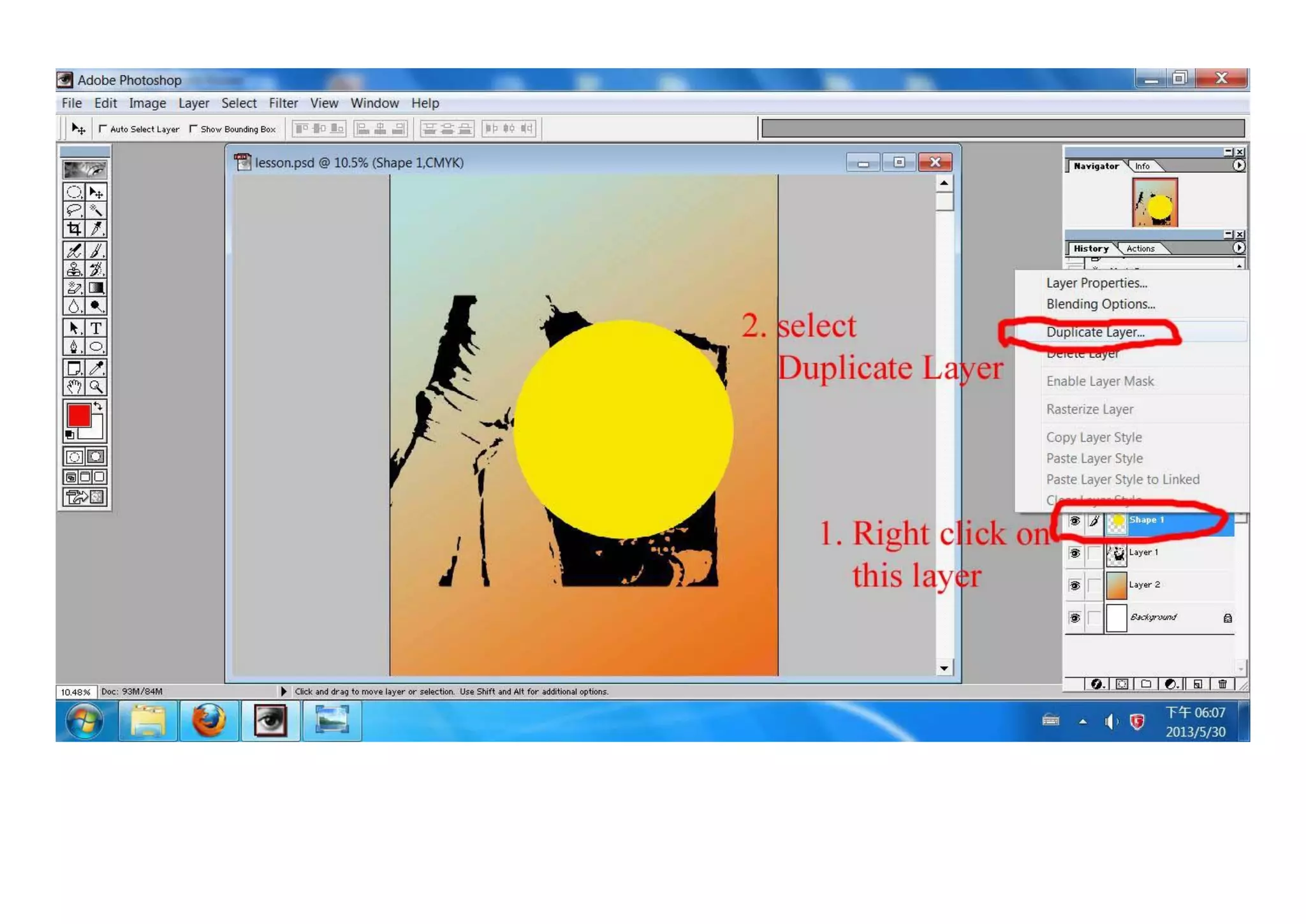
Task: Click the Navigator preview thumbnail
Action: pos(1155,202)
